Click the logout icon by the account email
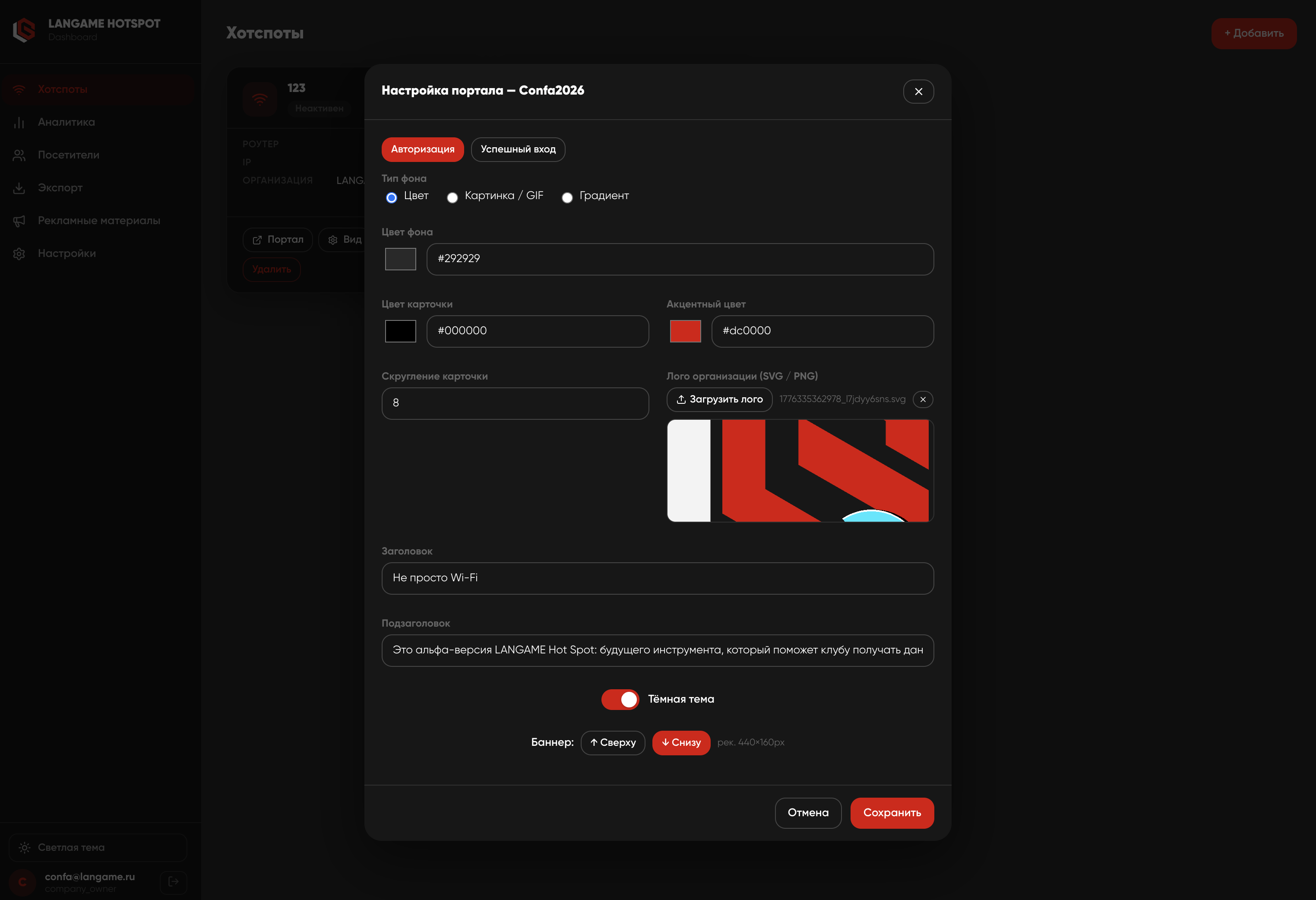The width and height of the screenshot is (1316, 900). point(173,881)
